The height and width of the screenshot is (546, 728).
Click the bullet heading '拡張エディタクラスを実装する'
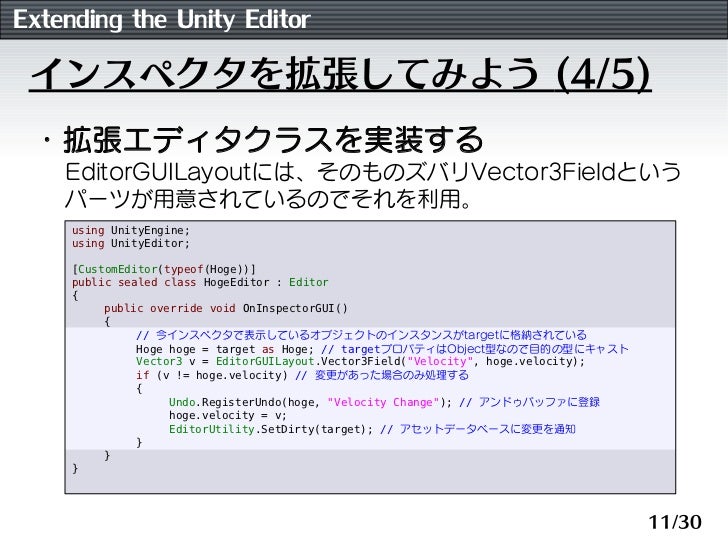coord(273,140)
